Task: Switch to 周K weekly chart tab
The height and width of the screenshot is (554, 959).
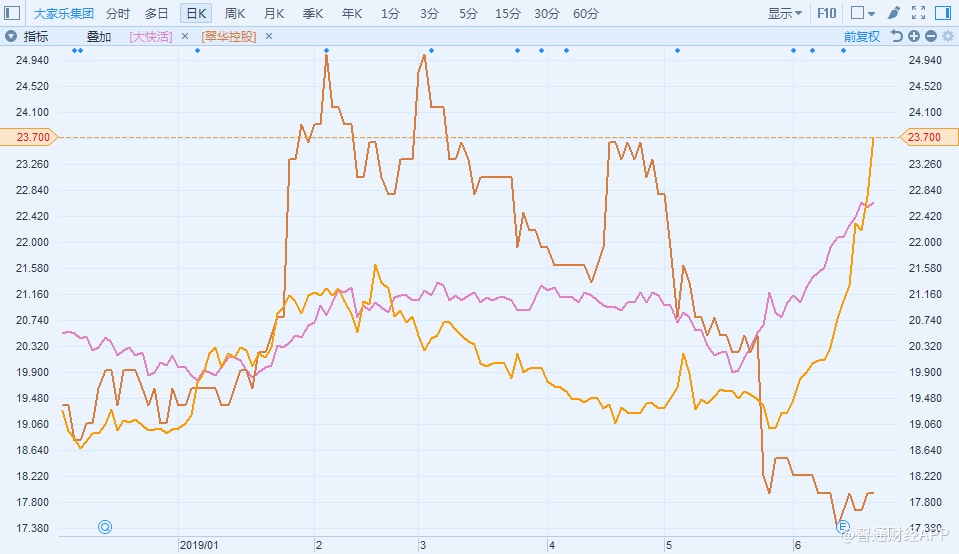Action: coord(235,13)
